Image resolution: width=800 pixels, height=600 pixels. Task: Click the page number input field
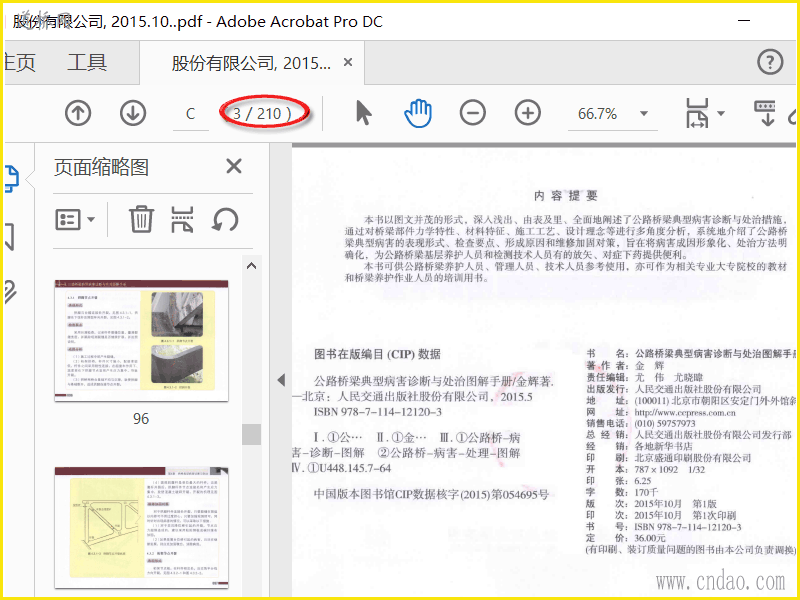point(190,113)
